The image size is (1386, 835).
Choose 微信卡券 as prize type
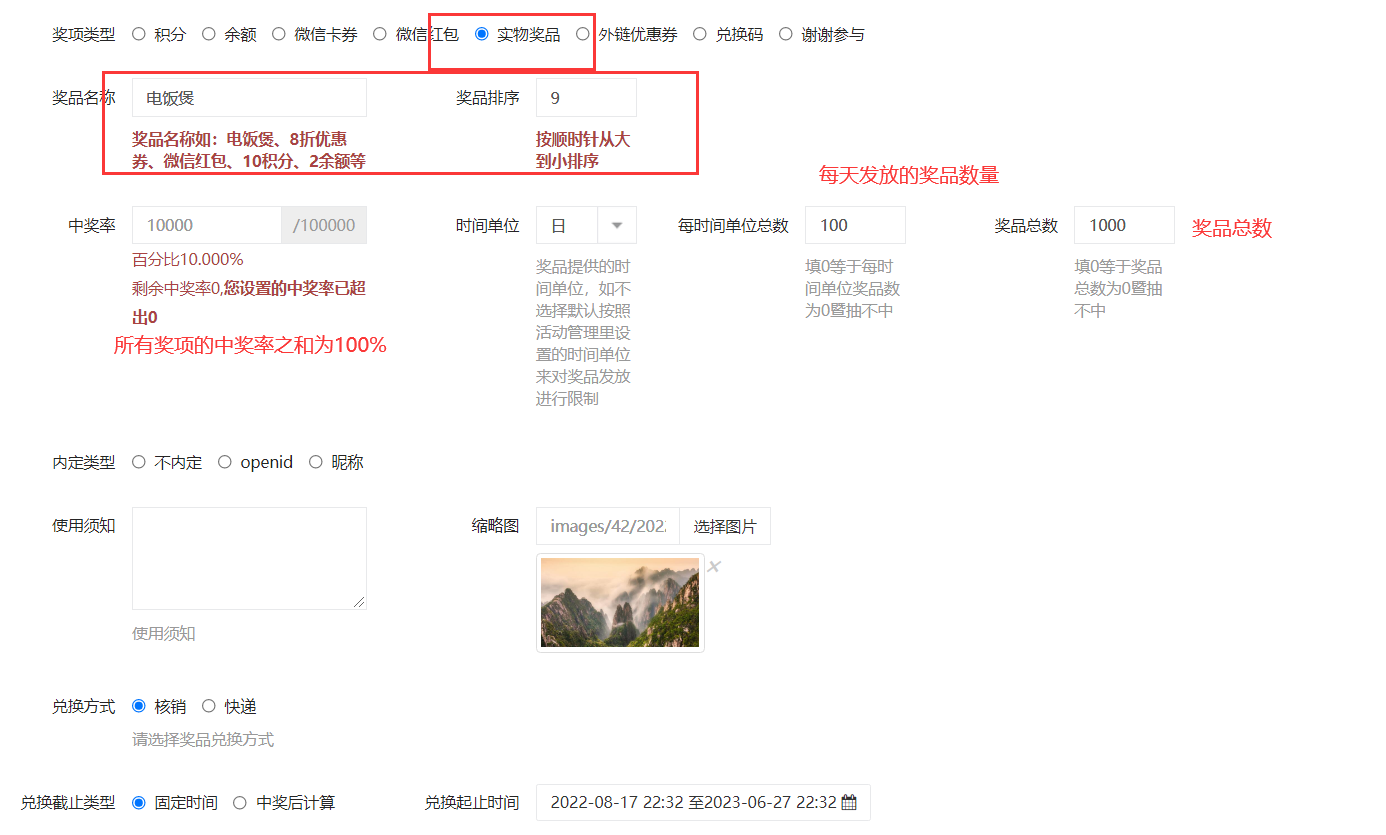279,34
